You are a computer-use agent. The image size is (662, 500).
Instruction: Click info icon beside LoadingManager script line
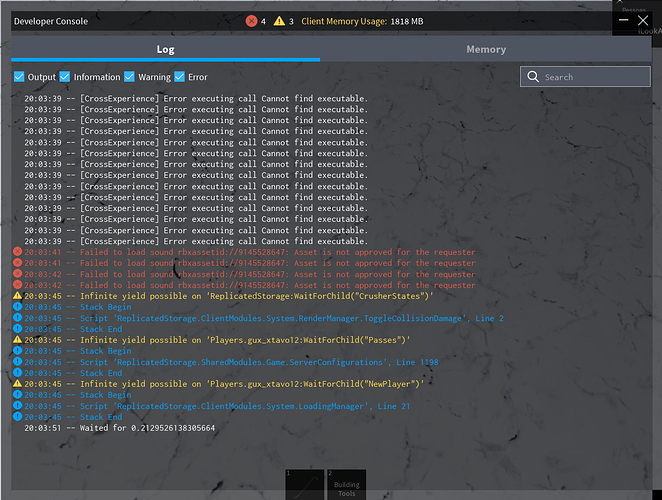click(17, 405)
